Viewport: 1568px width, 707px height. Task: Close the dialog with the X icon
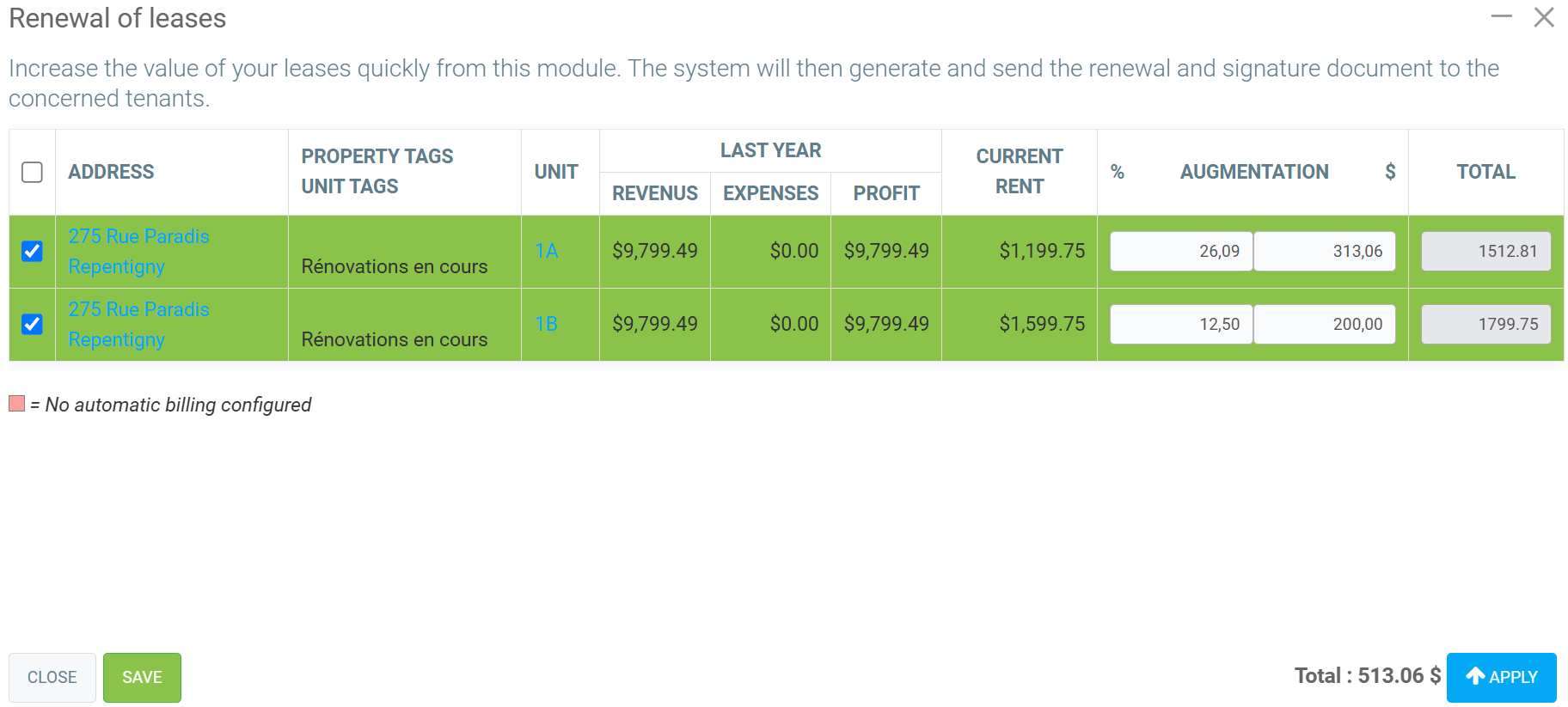click(1544, 17)
